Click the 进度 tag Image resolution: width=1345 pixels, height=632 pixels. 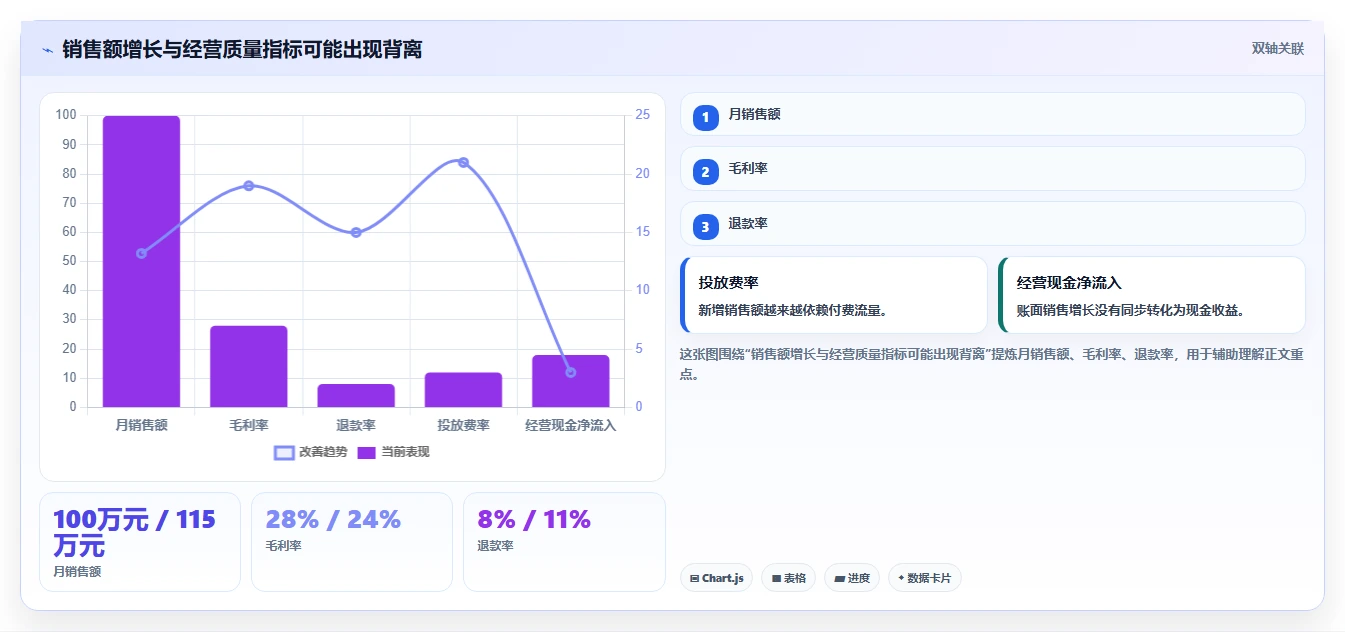pyautogui.click(x=851, y=578)
